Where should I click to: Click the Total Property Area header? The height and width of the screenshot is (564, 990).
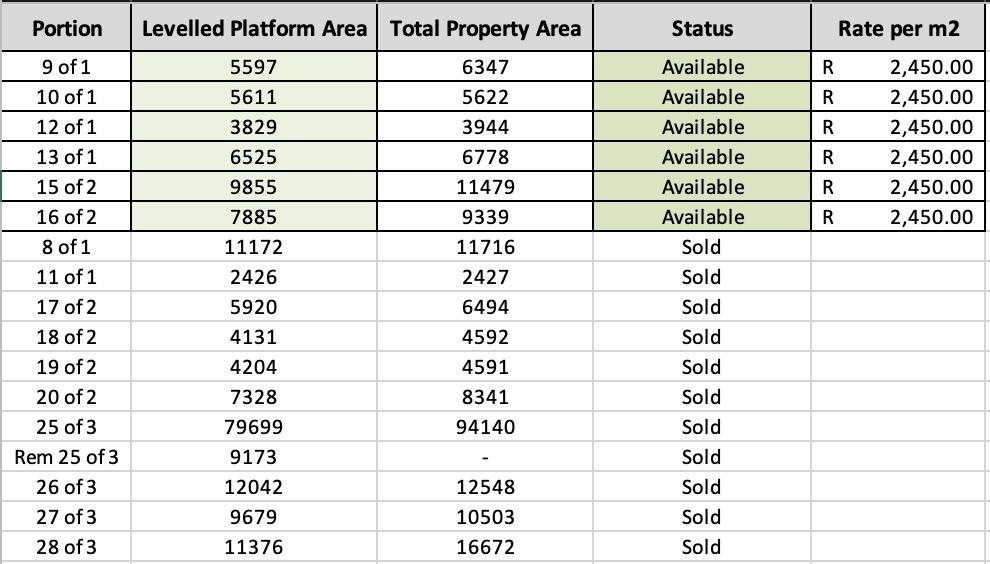[485, 28]
